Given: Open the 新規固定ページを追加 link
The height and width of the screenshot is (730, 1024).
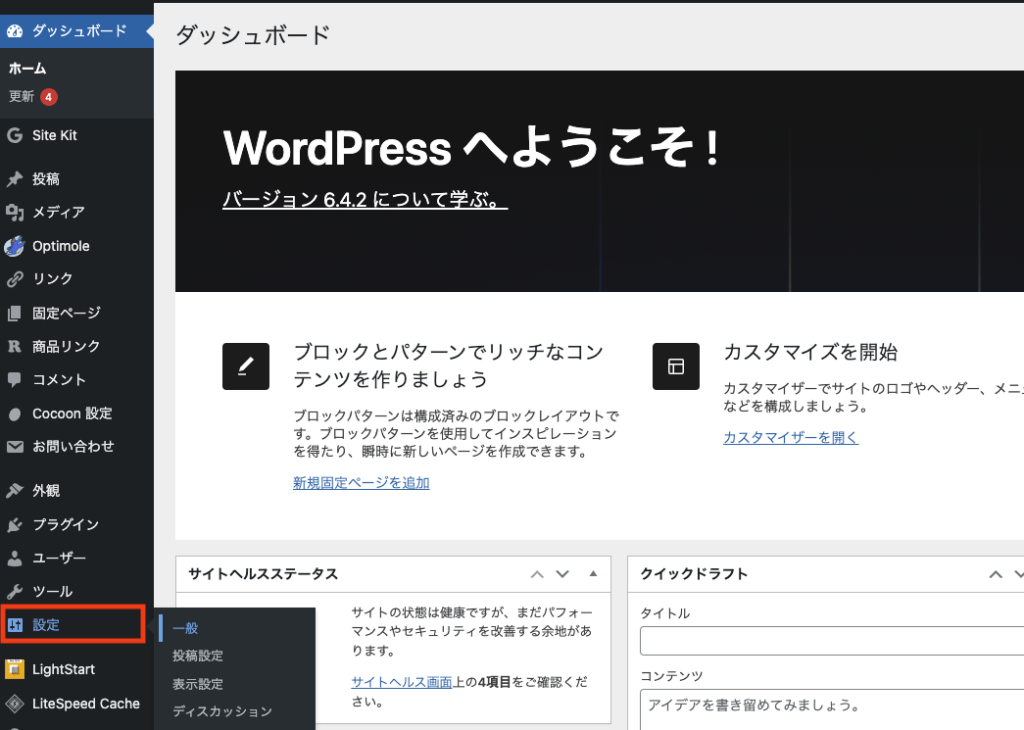Looking at the screenshot, I should click(x=361, y=482).
